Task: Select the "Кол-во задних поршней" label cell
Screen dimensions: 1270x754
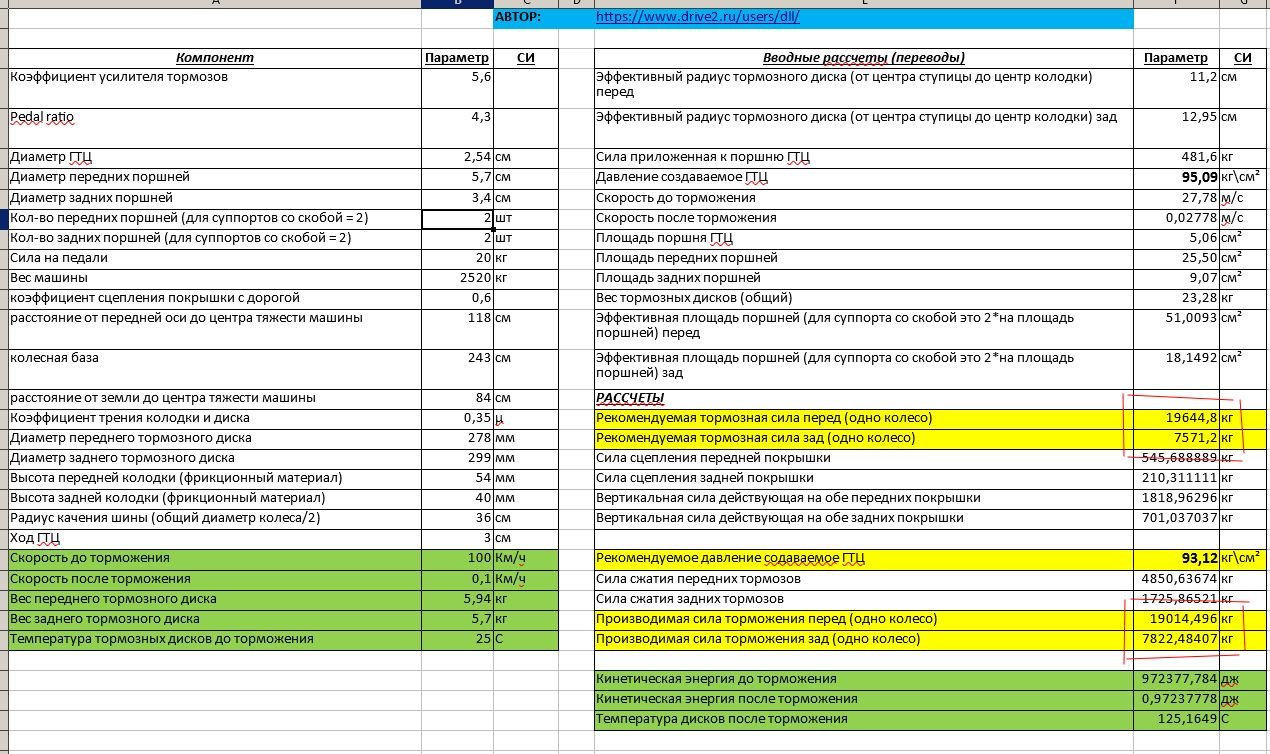Action: (215, 238)
